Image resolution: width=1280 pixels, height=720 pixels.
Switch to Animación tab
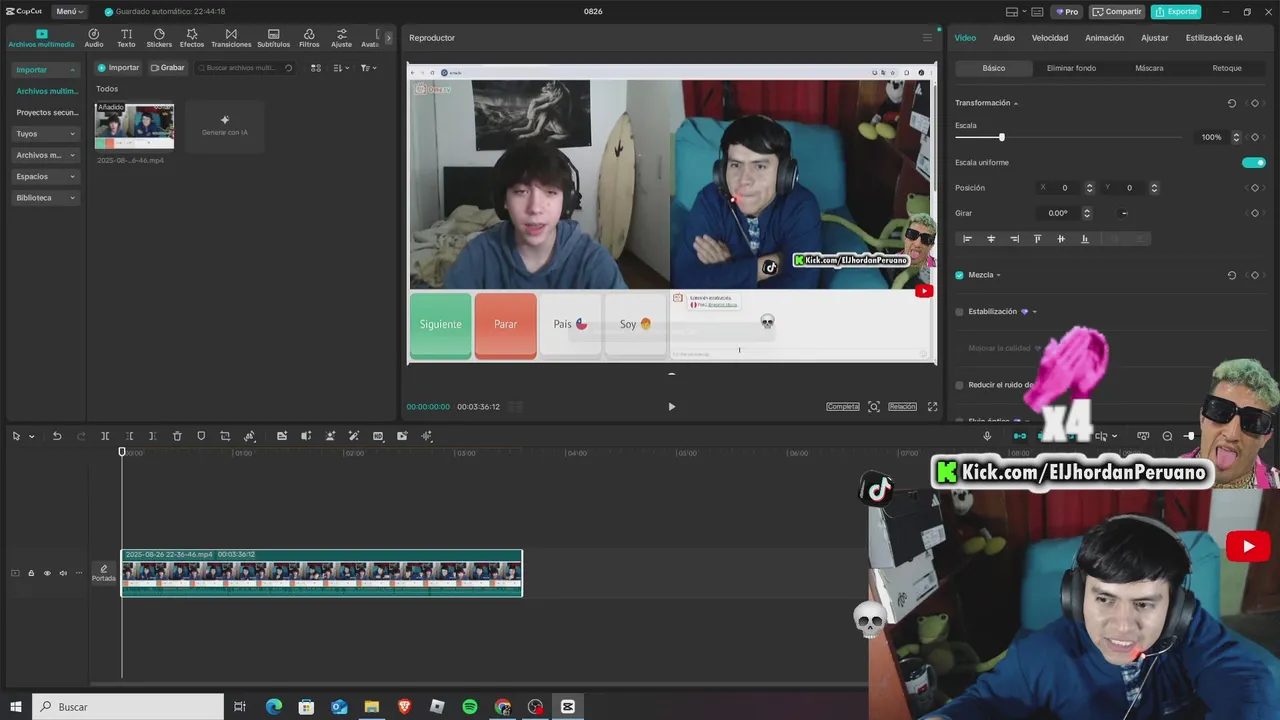coord(1105,38)
